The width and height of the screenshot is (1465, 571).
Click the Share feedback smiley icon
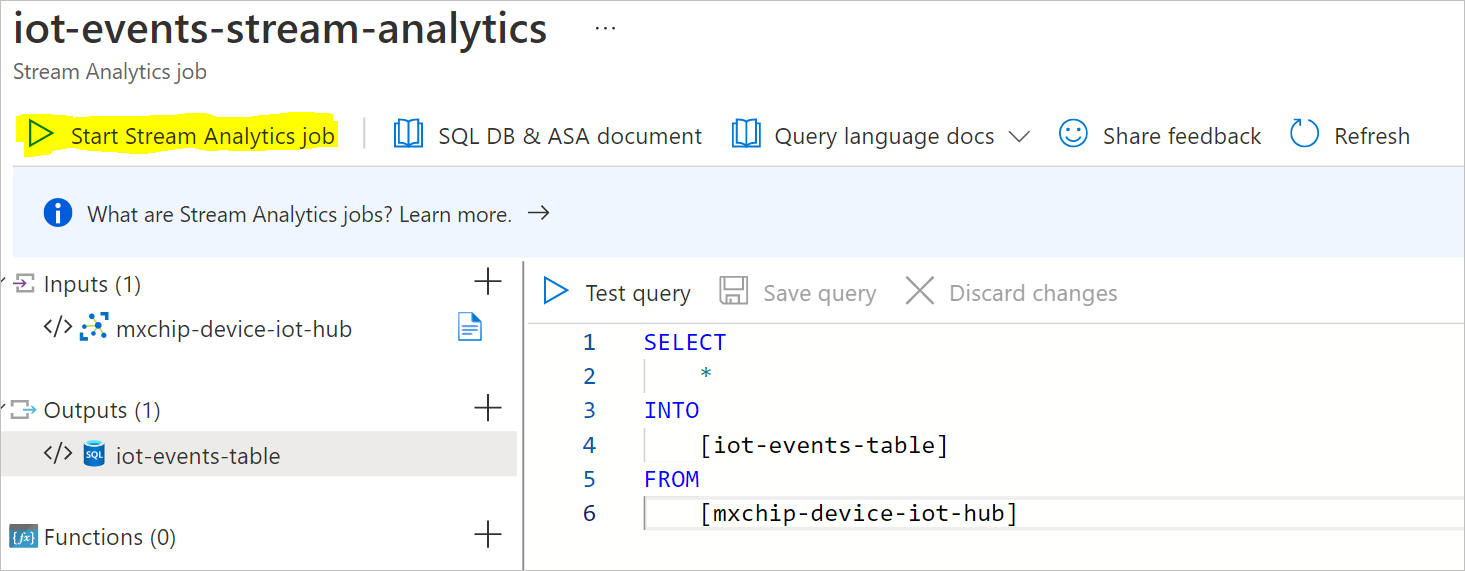pos(1073,134)
